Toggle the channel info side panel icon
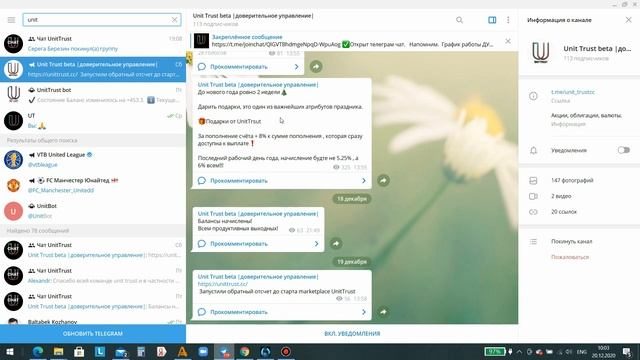 tap(492, 20)
